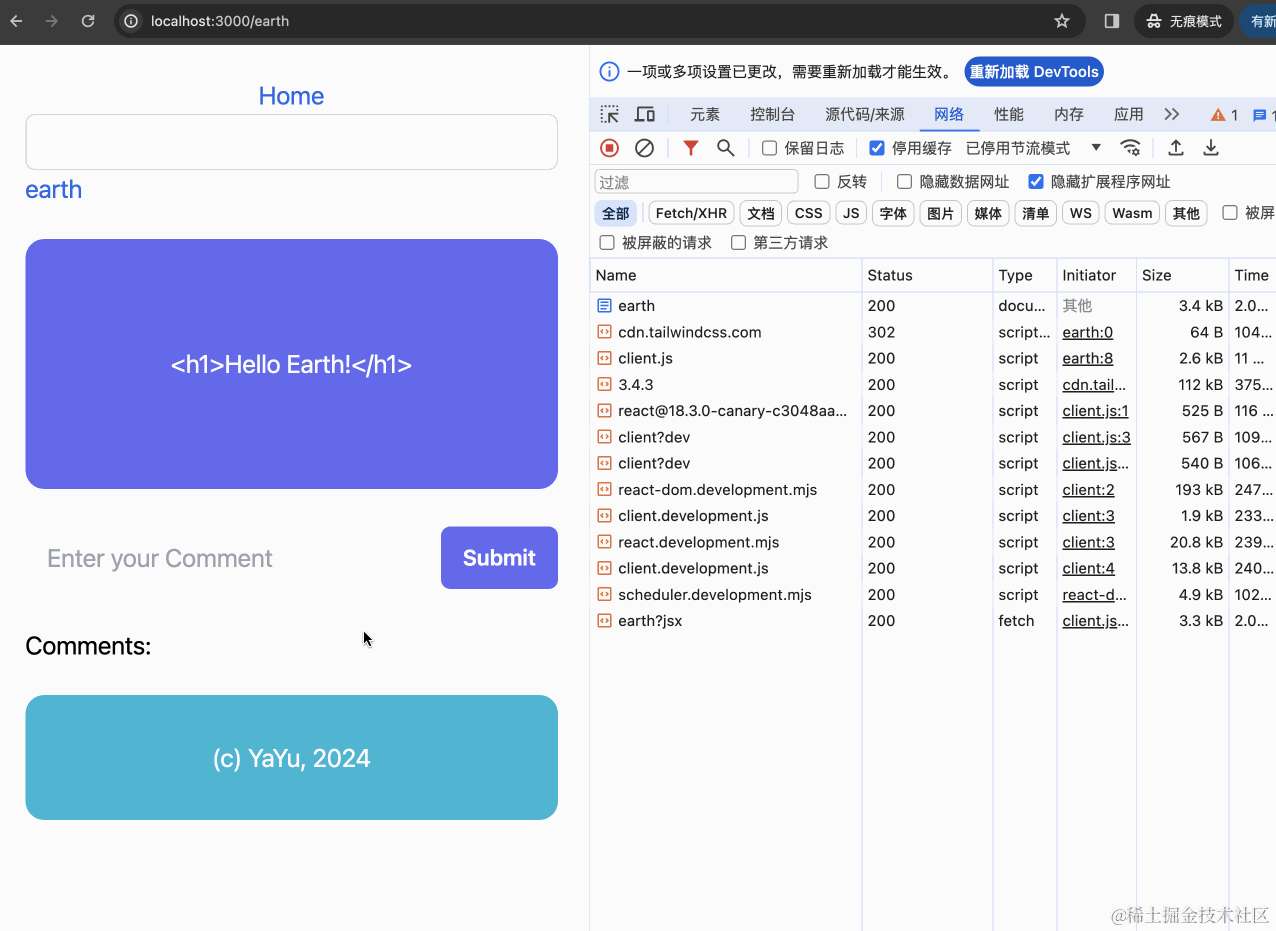Open the 性能 panel tab

point(1009,114)
